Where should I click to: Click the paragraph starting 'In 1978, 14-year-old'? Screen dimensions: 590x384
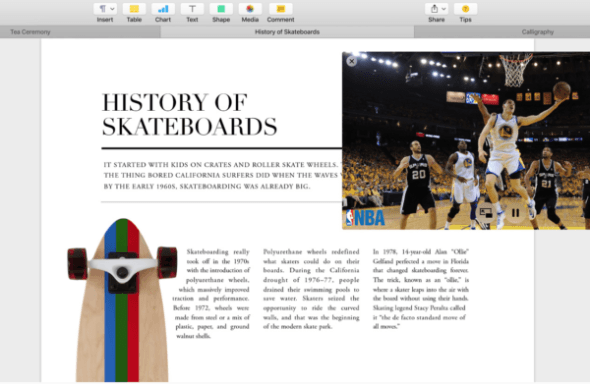(421, 289)
